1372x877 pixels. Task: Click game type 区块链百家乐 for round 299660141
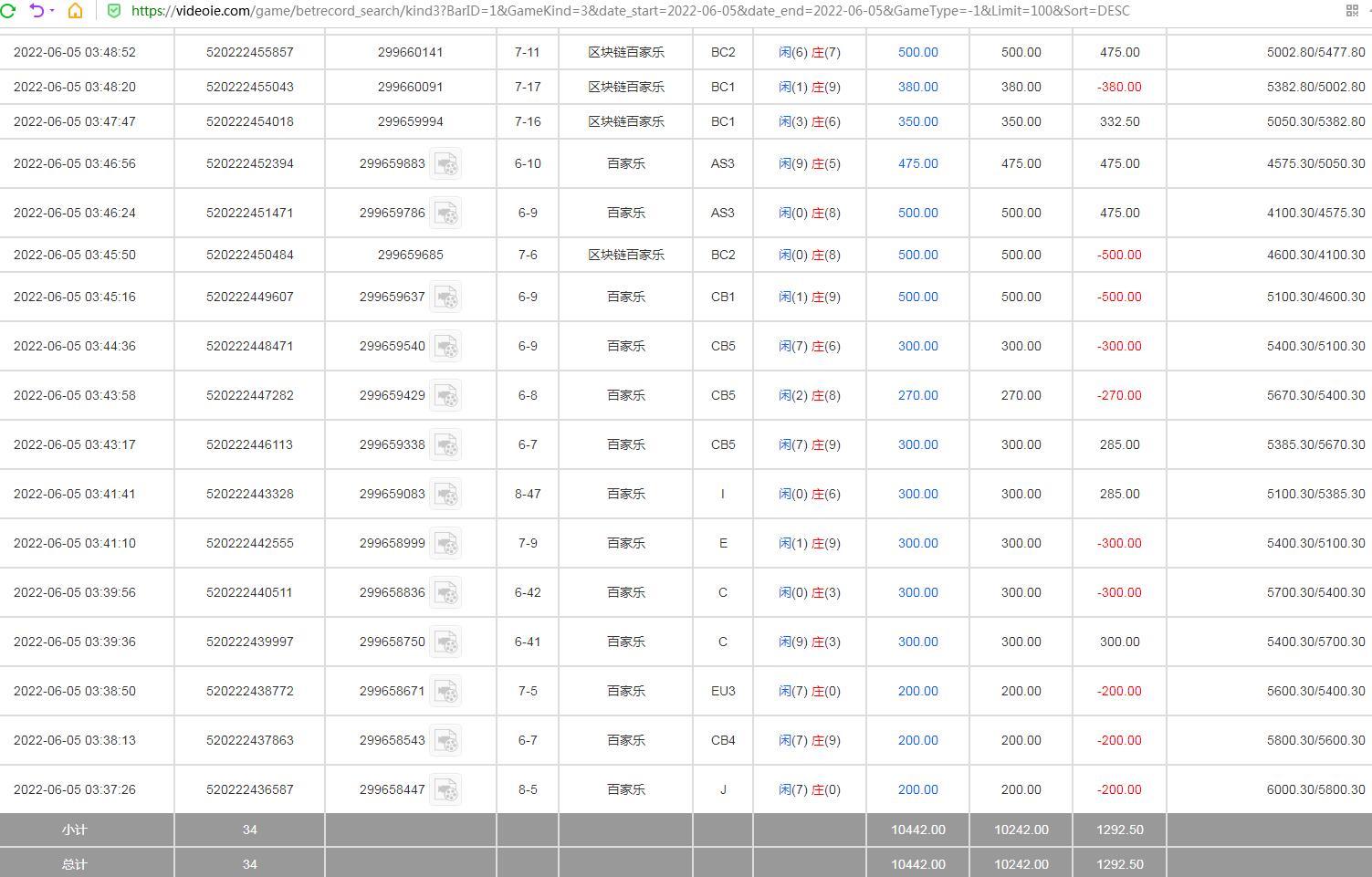click(x=626, y=52)
